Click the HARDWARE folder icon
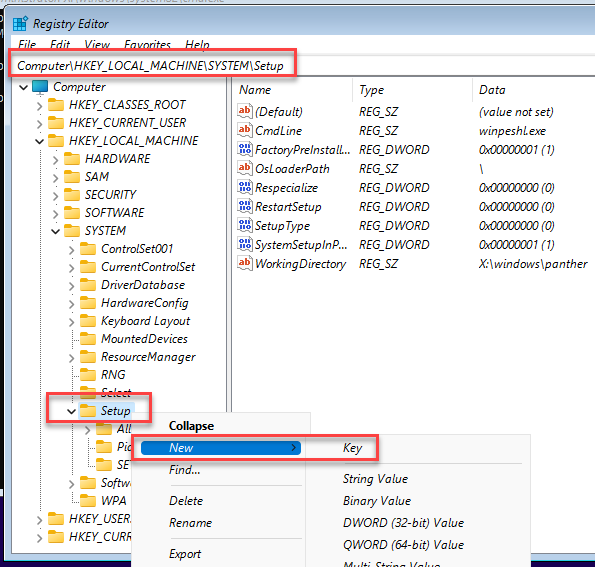The width and height of the screenshot is (595, 567). pos(72,159)
